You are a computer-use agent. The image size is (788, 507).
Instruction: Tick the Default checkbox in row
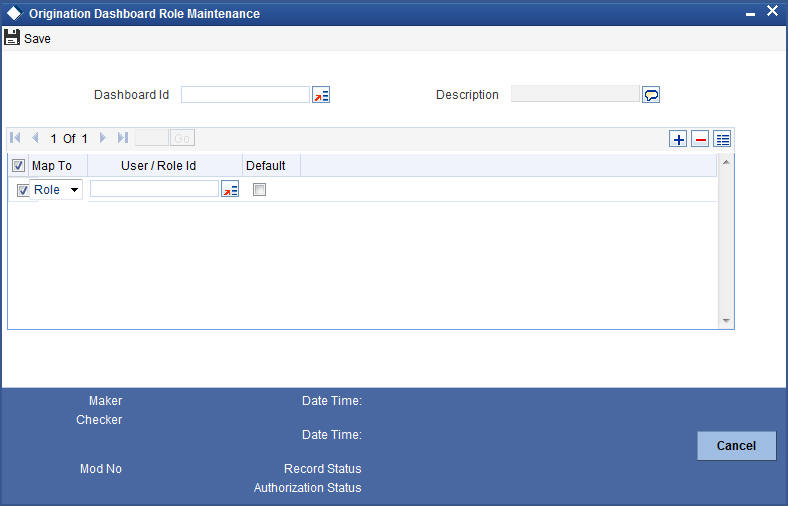pos(259,189)
